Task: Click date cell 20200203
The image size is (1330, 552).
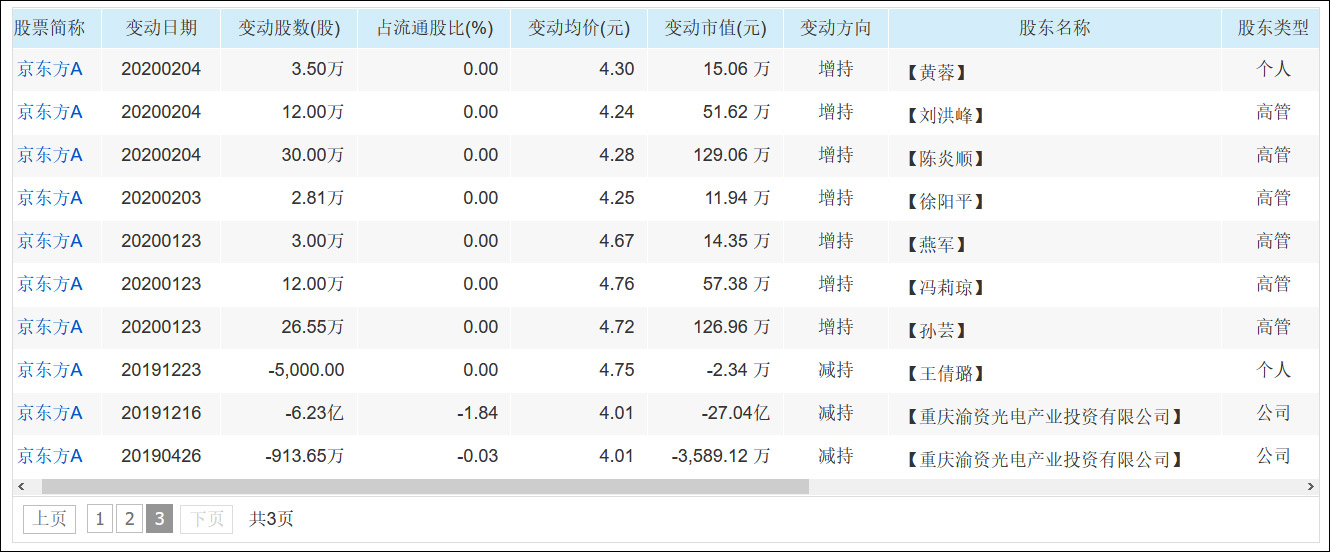Action: coord(161,198)
